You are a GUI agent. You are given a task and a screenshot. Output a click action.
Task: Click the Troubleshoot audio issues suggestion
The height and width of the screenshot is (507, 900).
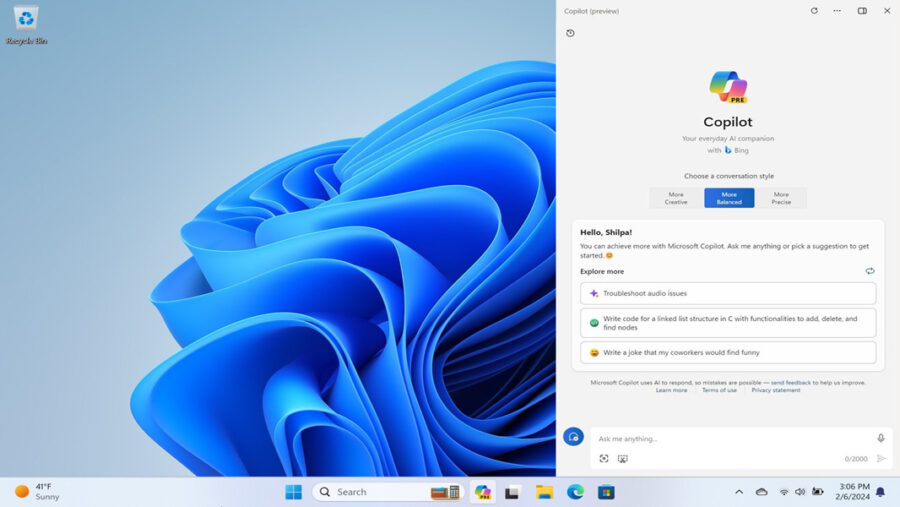[728, 293]
